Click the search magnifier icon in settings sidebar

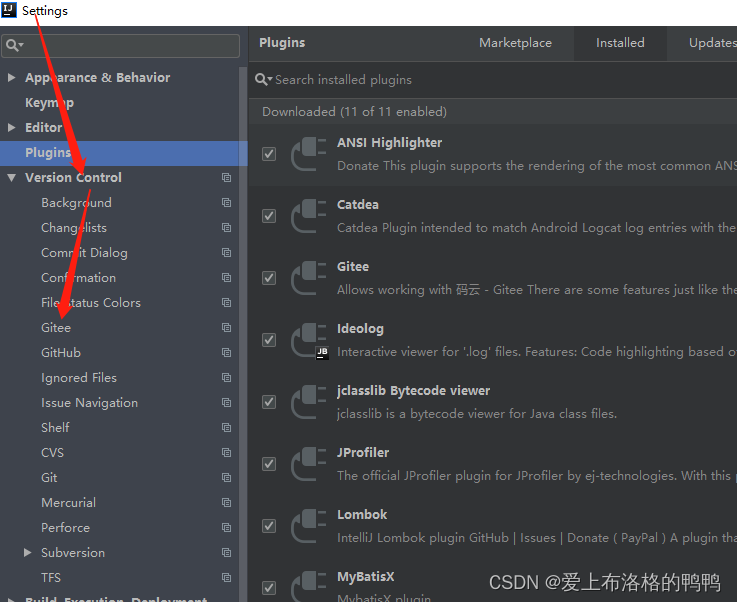[x=14, y=45]
